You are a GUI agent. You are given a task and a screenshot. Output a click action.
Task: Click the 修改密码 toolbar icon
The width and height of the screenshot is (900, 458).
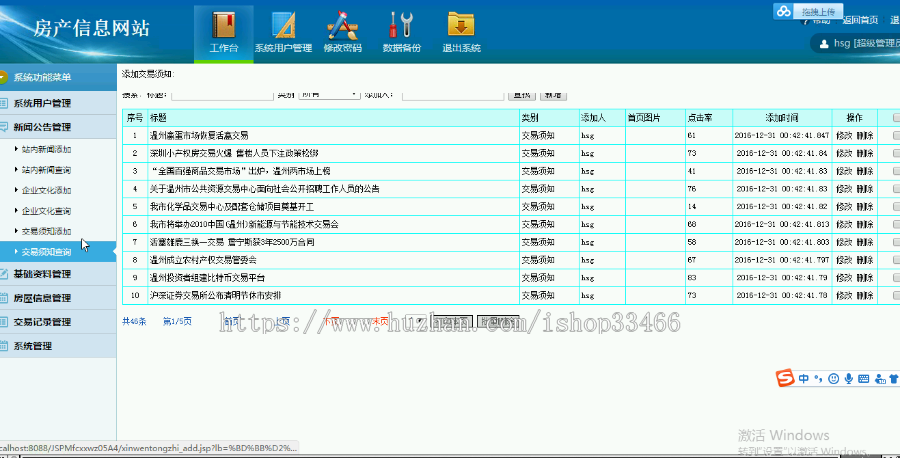click(343, 25)
